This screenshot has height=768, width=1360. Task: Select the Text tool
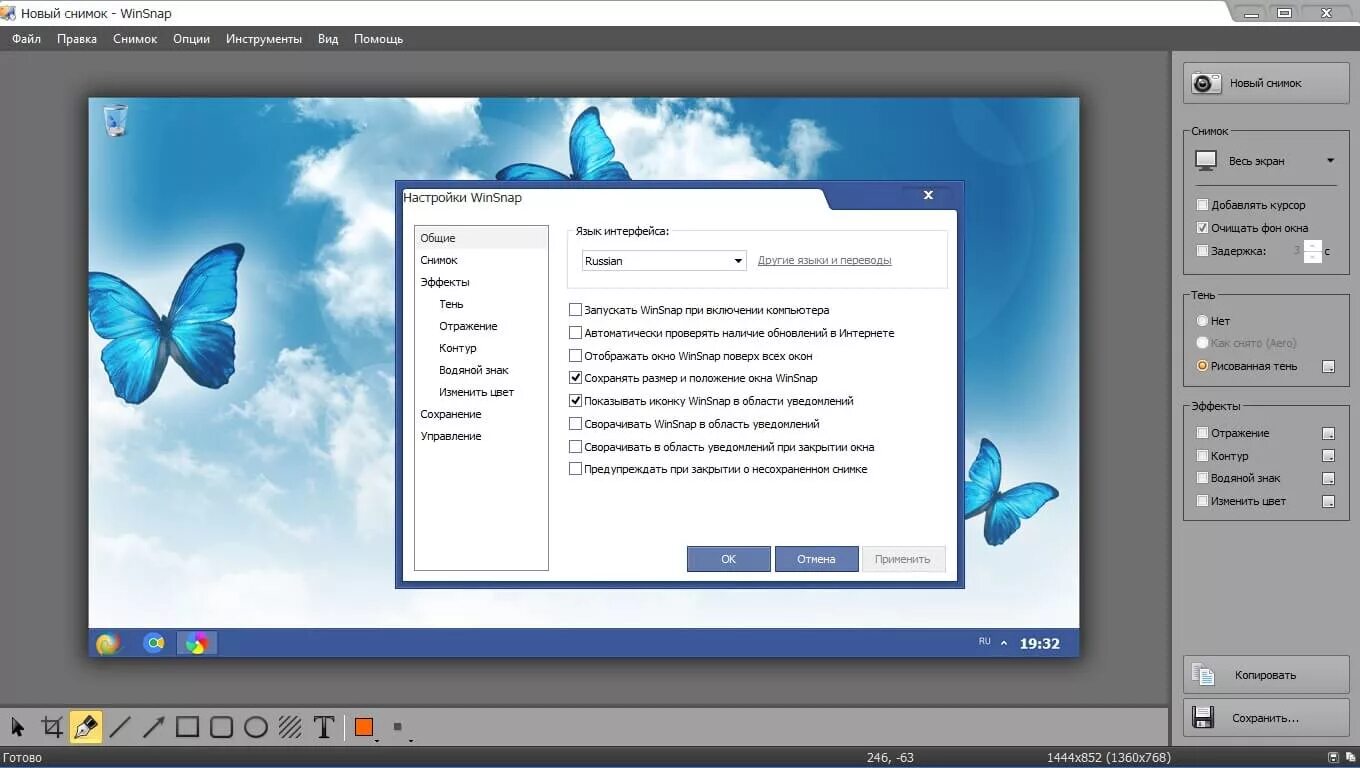[324, 727]
